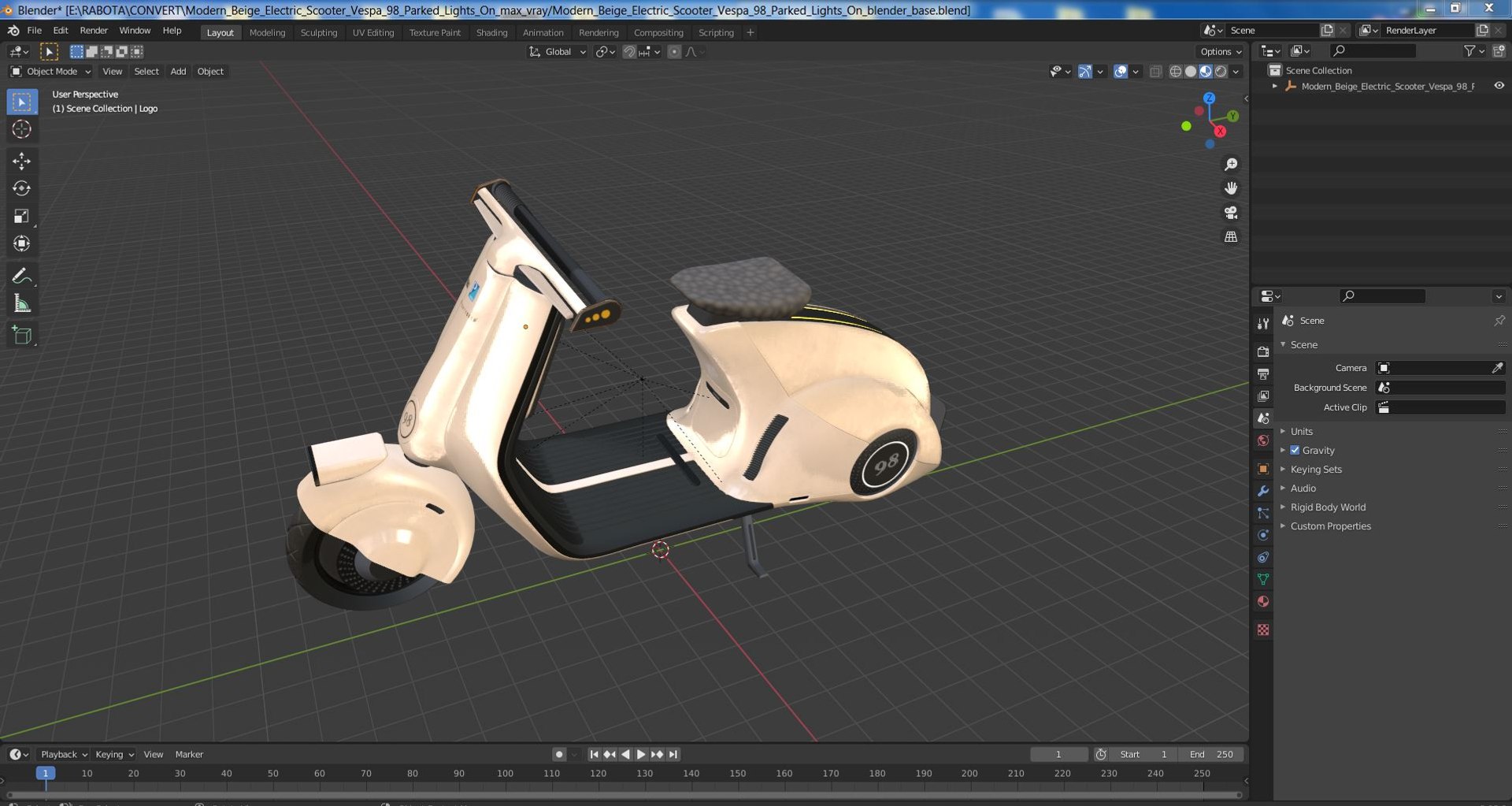
Task: Open Texture checker properties tab
Action: coord(1263,630)
